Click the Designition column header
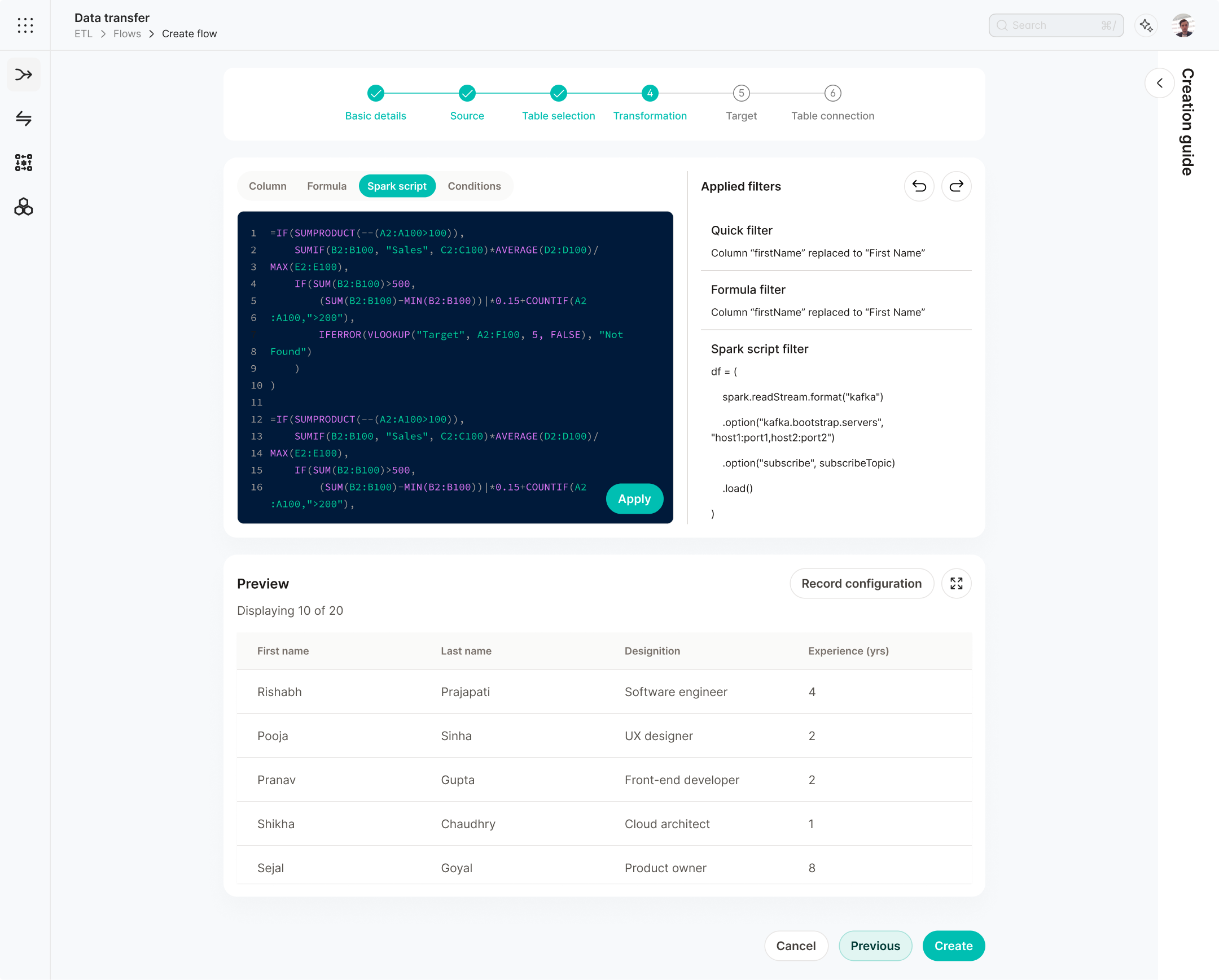Image resolution: width=1219 pixels, height=980 pixels. 652,650
